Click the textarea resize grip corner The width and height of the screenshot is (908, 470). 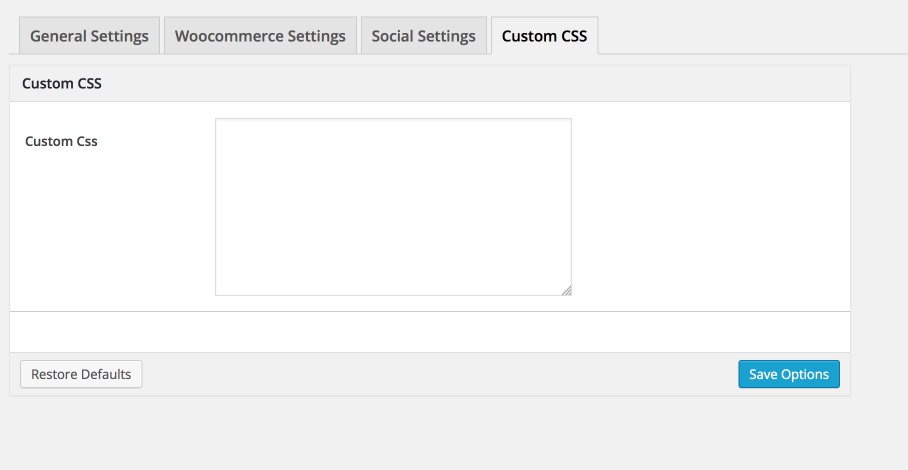pos(566,291)
